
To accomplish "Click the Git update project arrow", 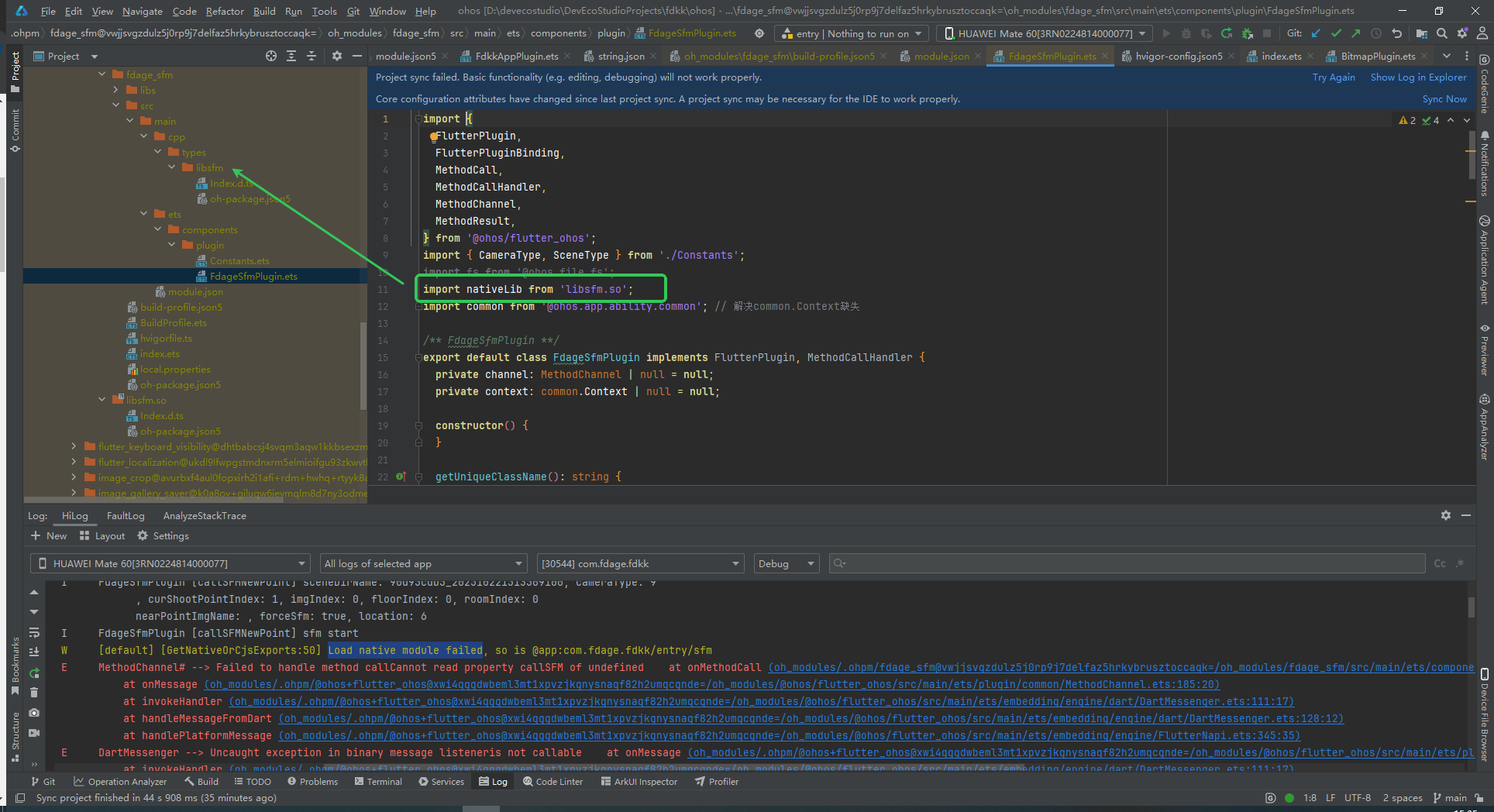I will (1316, 33).
